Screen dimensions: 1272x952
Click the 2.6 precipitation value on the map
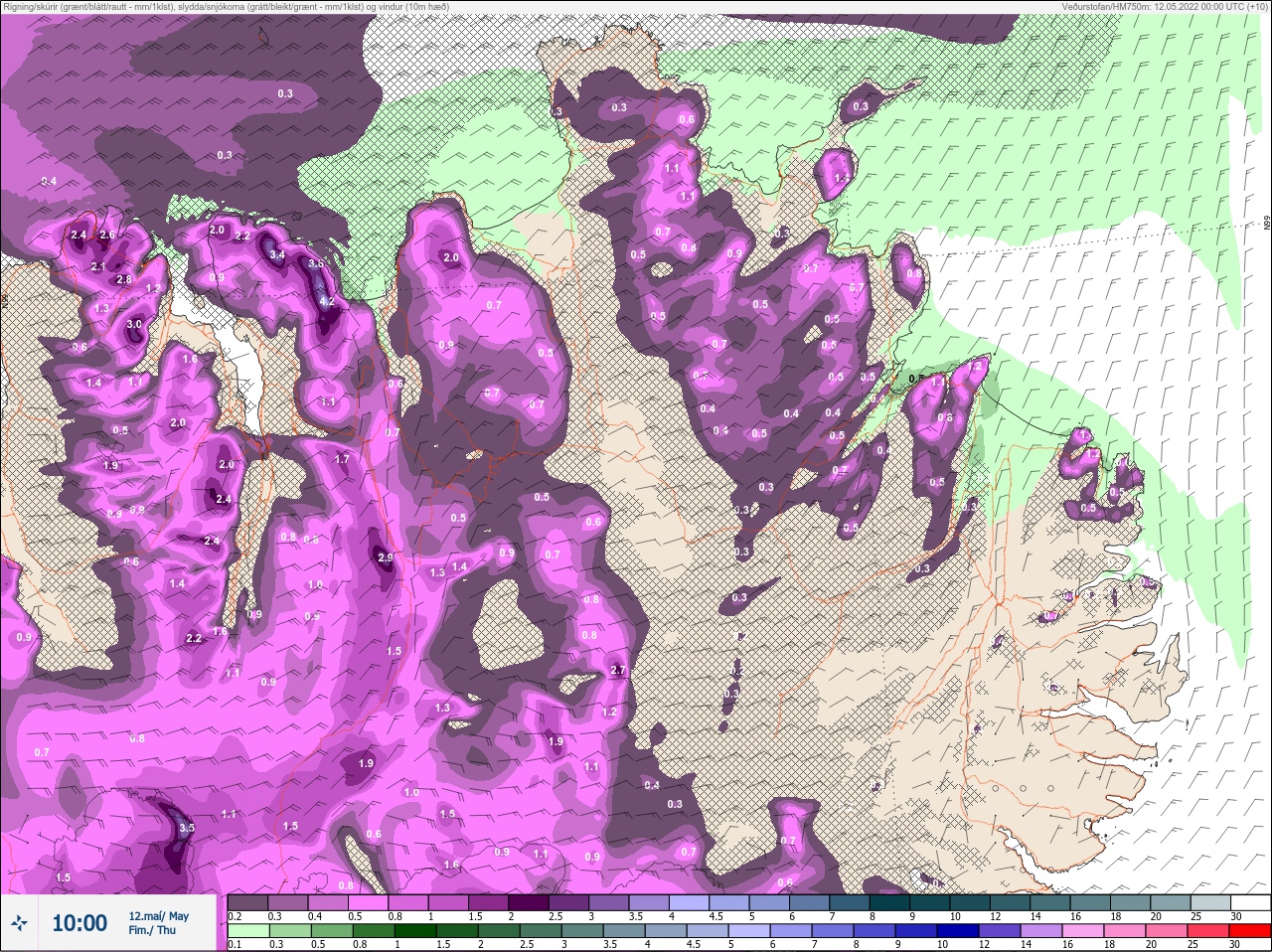tap(107, 236)
